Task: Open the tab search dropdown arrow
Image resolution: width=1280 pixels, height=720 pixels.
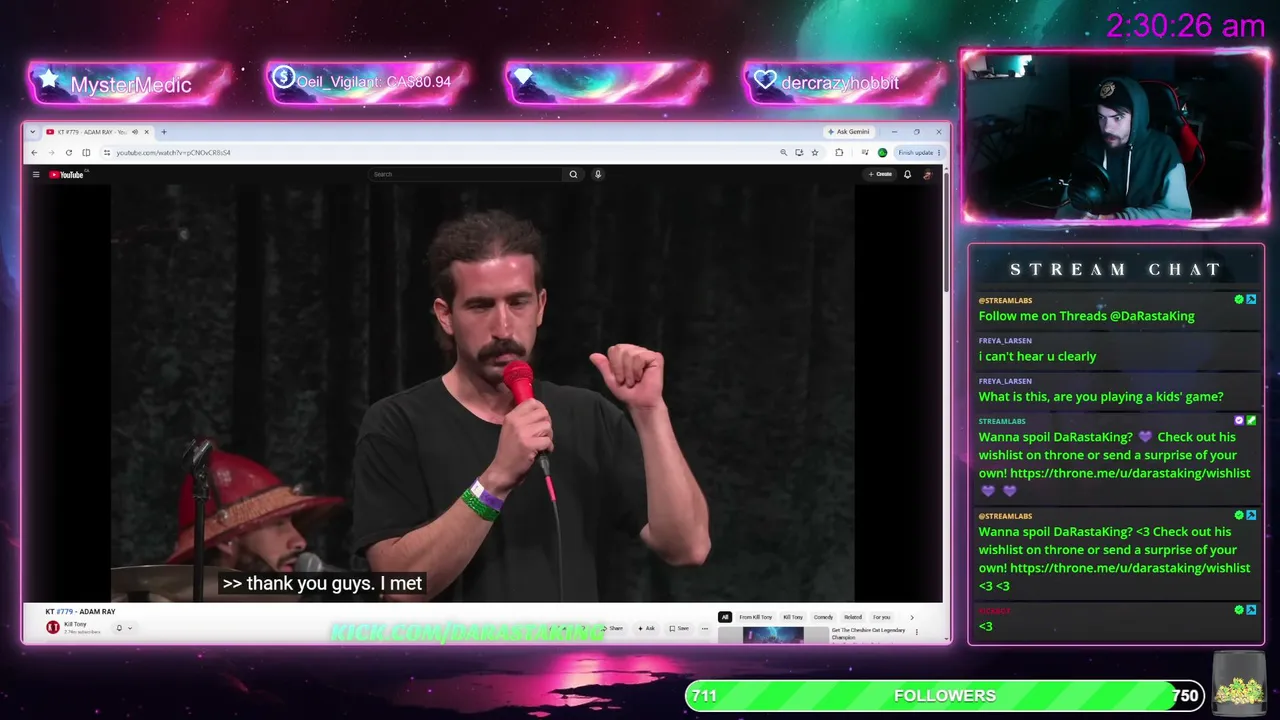Action: tap(33, 132)
